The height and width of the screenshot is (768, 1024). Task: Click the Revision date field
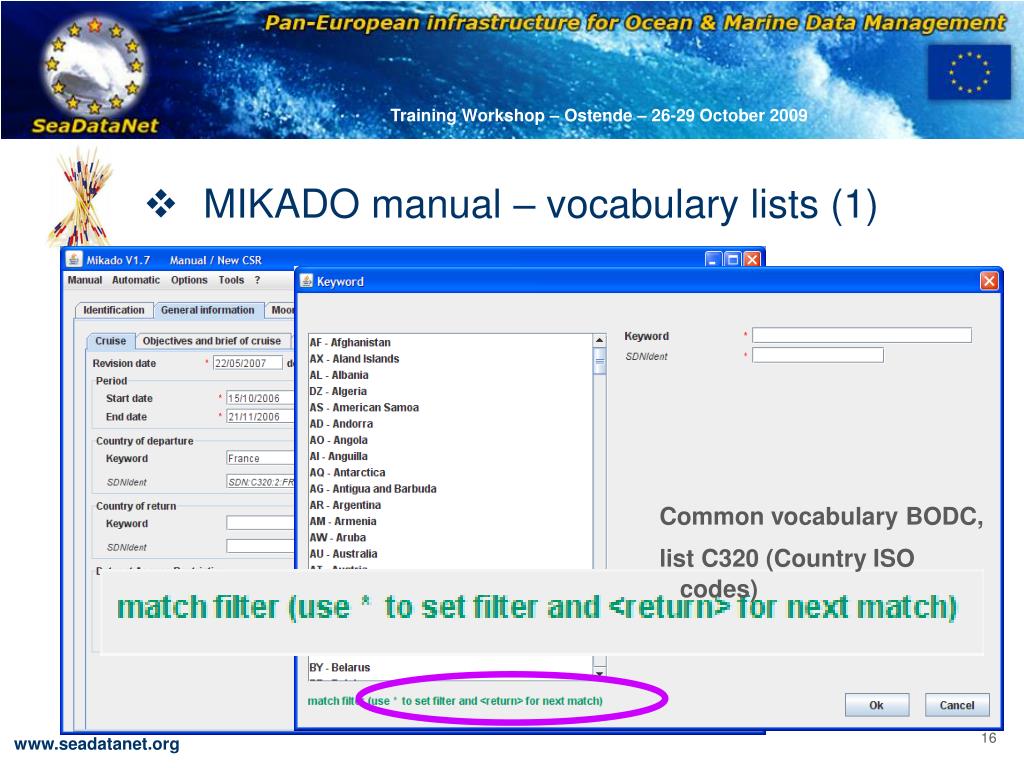point(248,363)
